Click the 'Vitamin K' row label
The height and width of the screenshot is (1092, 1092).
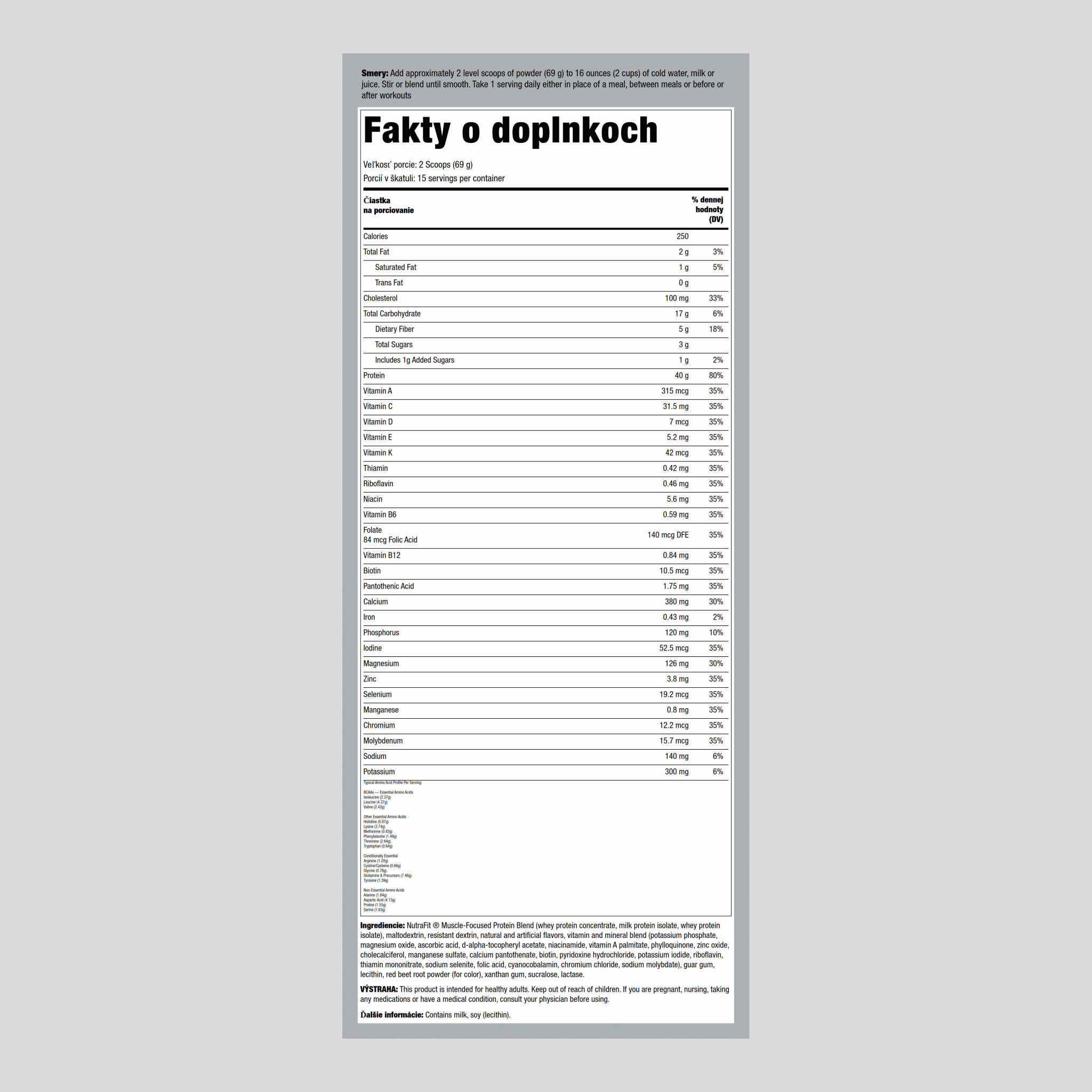pyautogui.click(x=378, y=453)
